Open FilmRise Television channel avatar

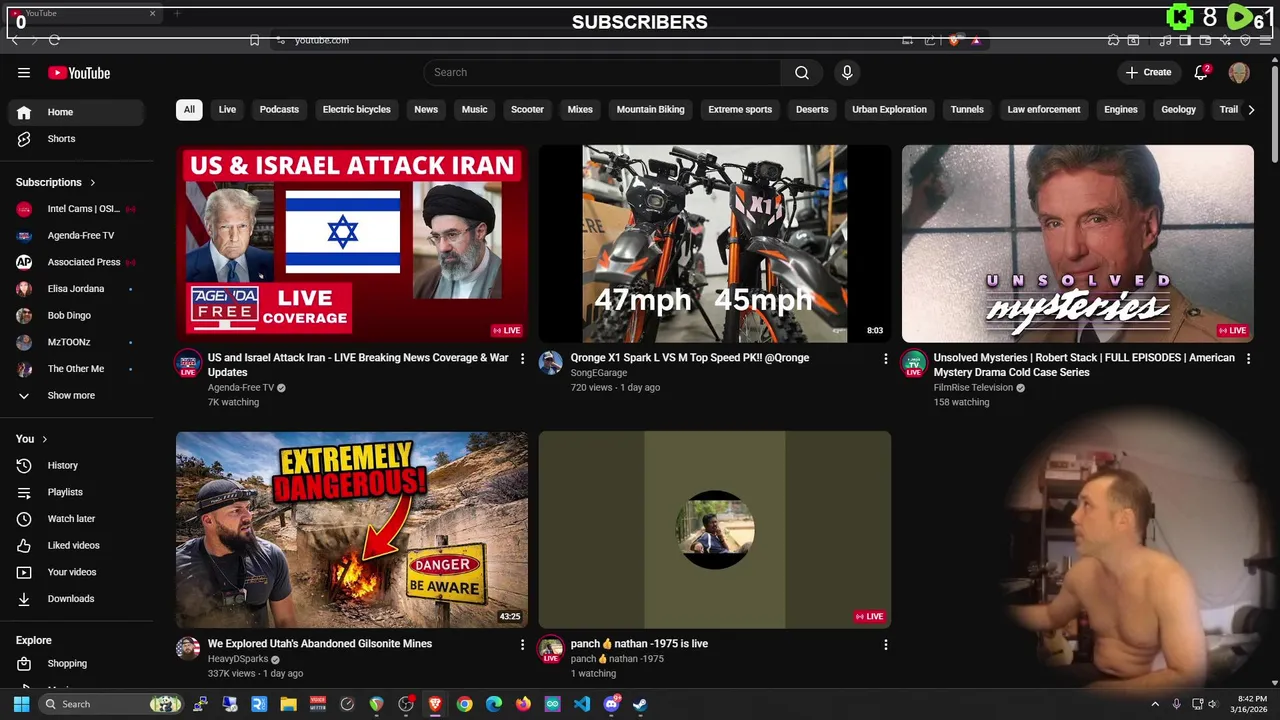(x=913, y=362)
